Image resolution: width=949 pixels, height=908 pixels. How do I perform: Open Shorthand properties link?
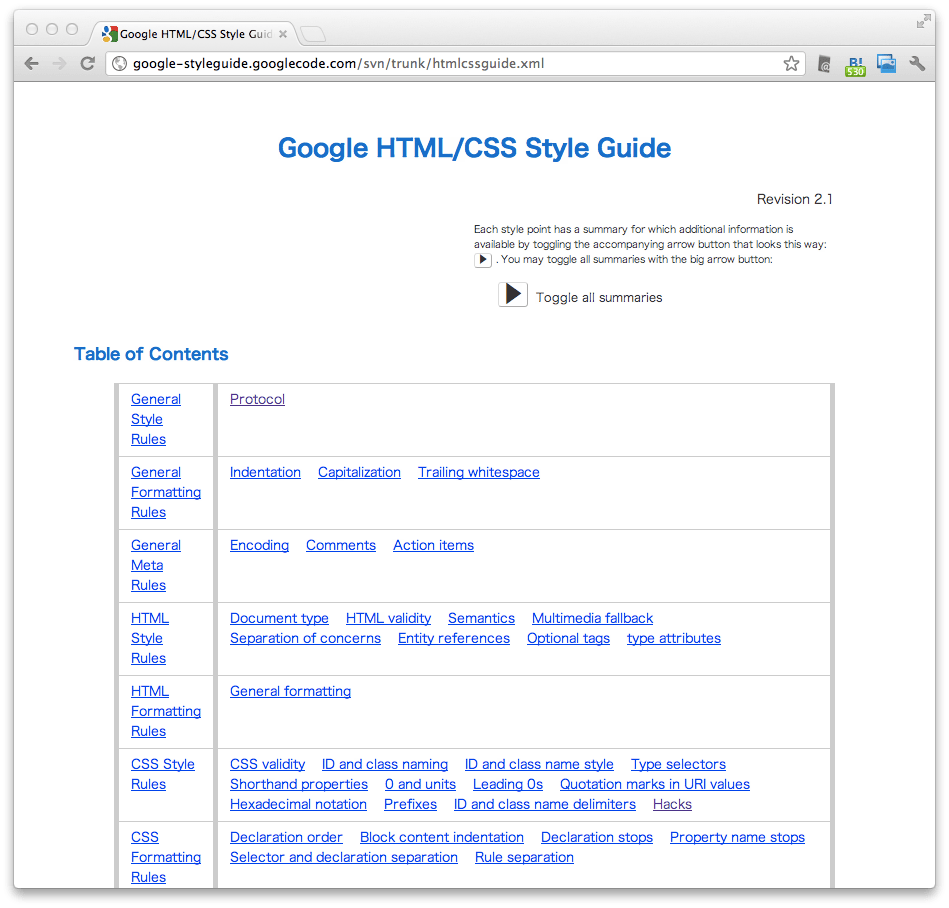click(x=298, y=784)
